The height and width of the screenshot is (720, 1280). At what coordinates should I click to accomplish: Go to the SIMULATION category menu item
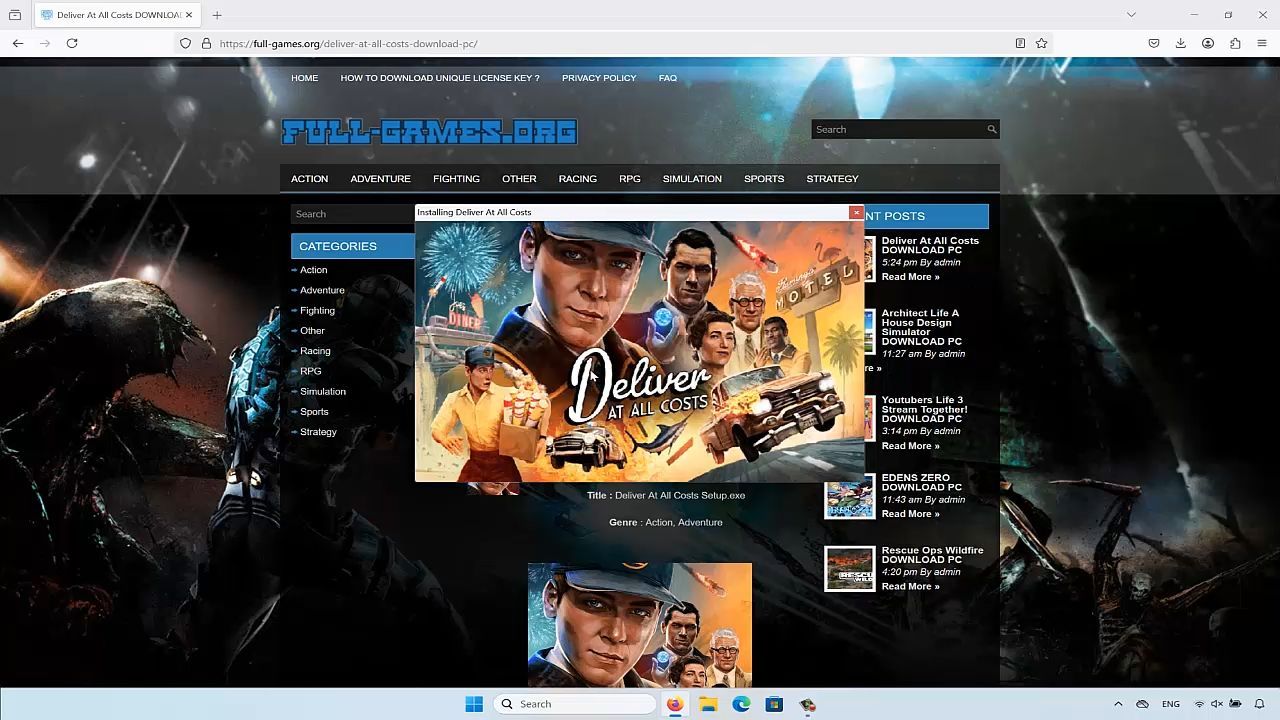(x=691, y=179)
